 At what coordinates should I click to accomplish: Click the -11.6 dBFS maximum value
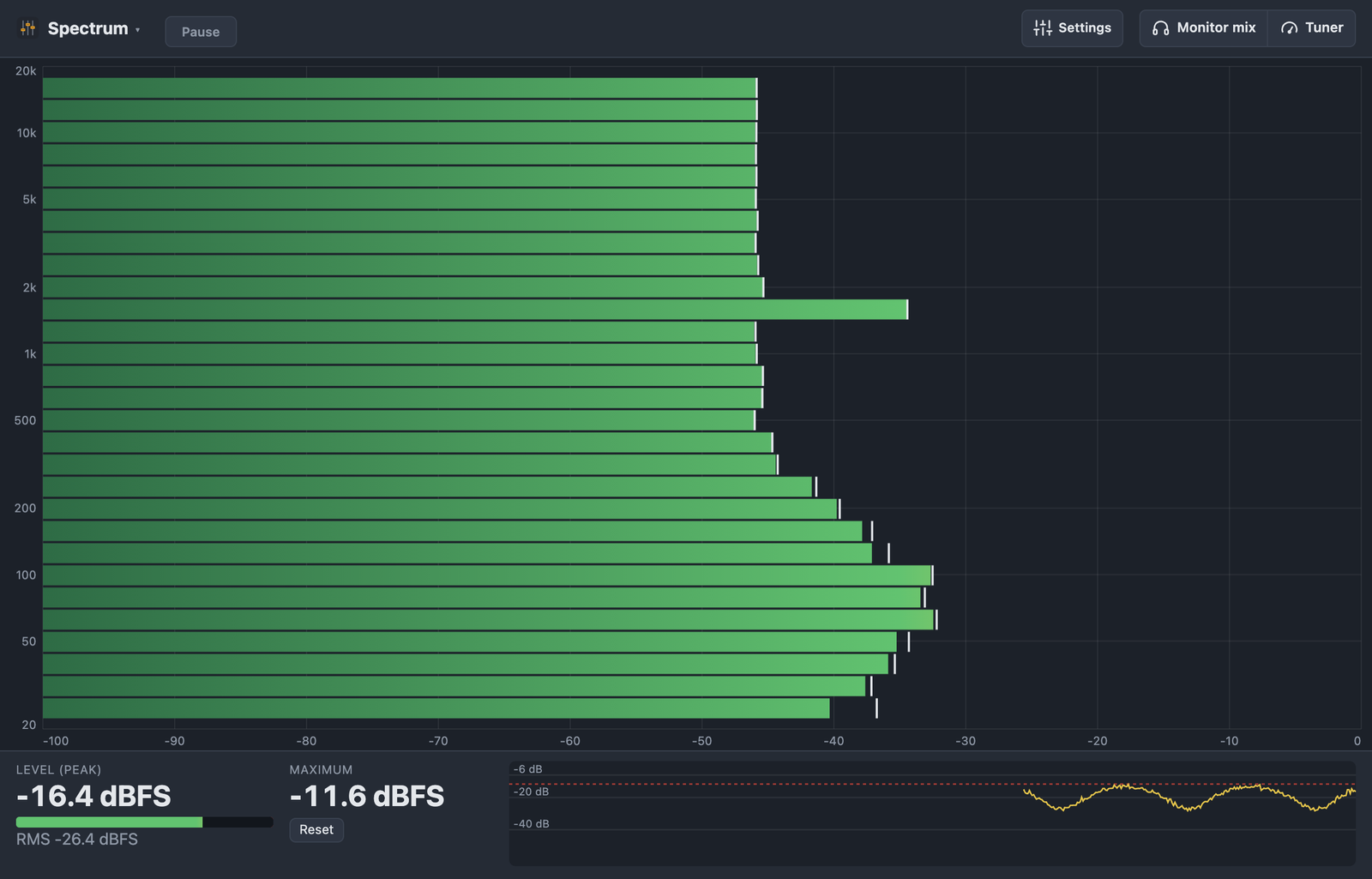(367, 797)
